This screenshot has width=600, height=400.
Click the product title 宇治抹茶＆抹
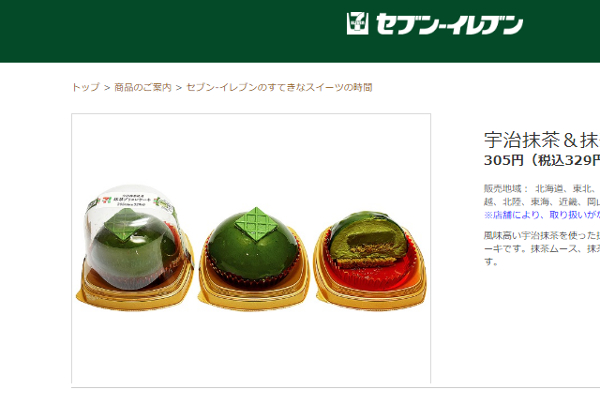(x=542, y=140)
